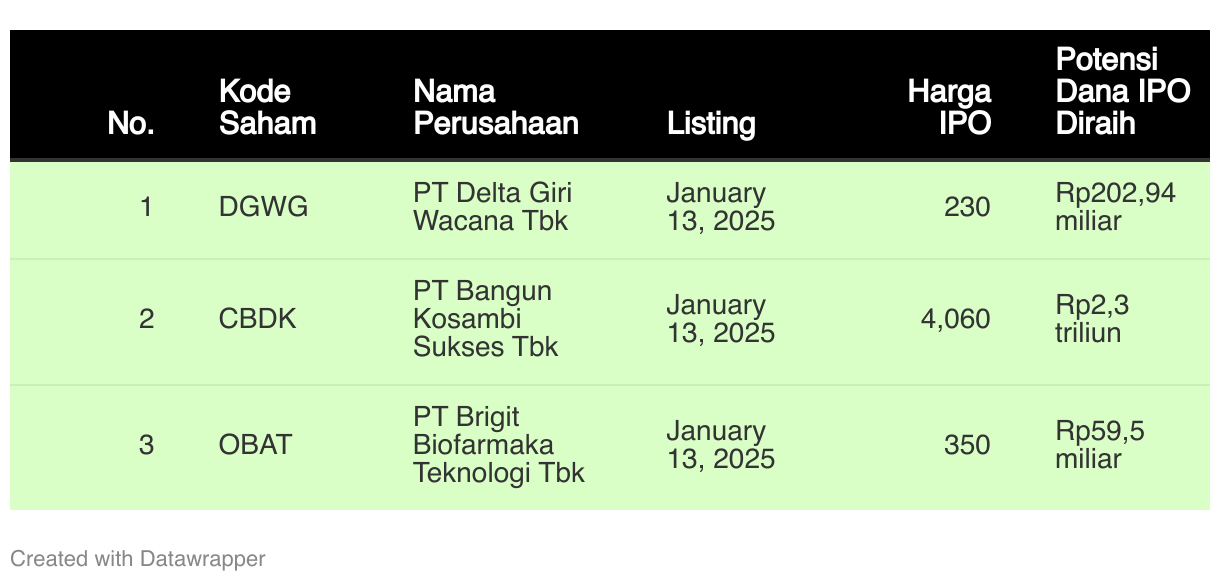
Task: Select 'Potensi Dana IPO Diraih' header
Action: click(x=1123, y=91)
